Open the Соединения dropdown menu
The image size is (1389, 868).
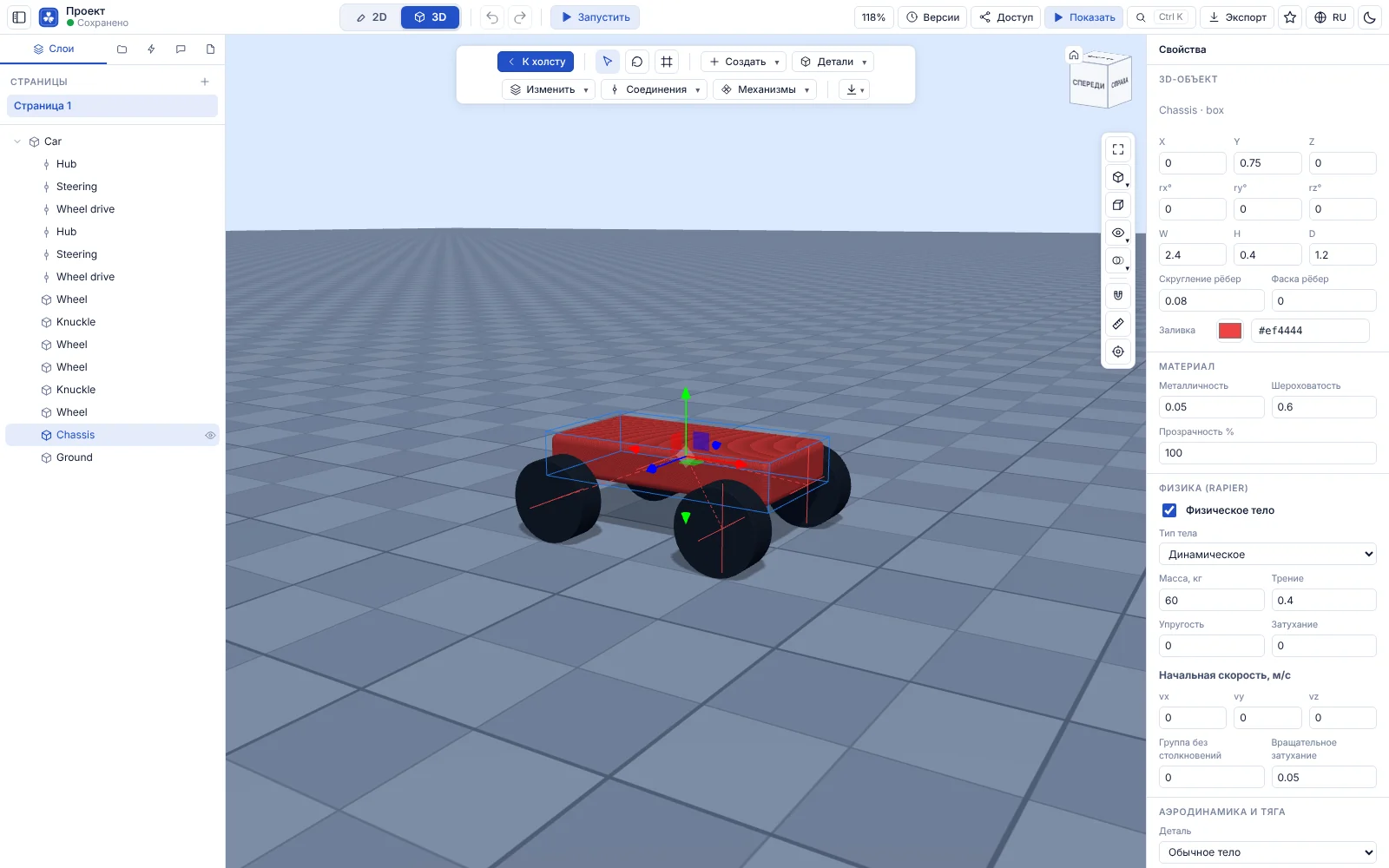655,89
